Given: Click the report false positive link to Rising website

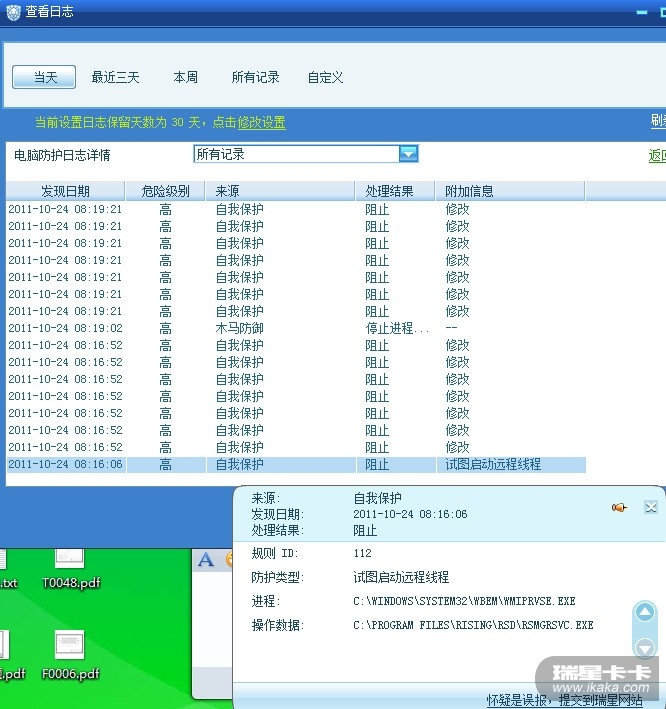Looking at the screenshot, I should [x=564, y=700].
